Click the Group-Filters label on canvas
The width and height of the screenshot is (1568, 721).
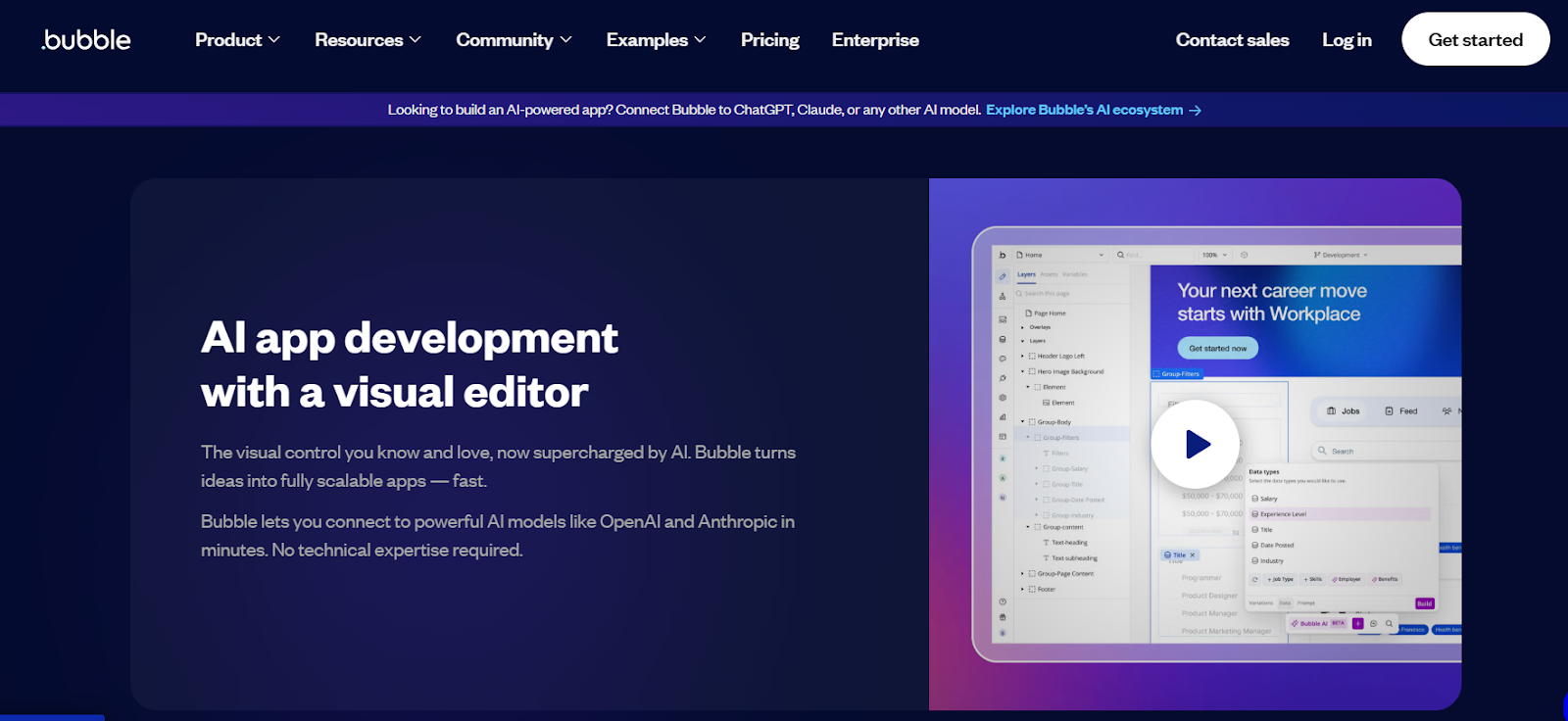tap(1176, 374)
